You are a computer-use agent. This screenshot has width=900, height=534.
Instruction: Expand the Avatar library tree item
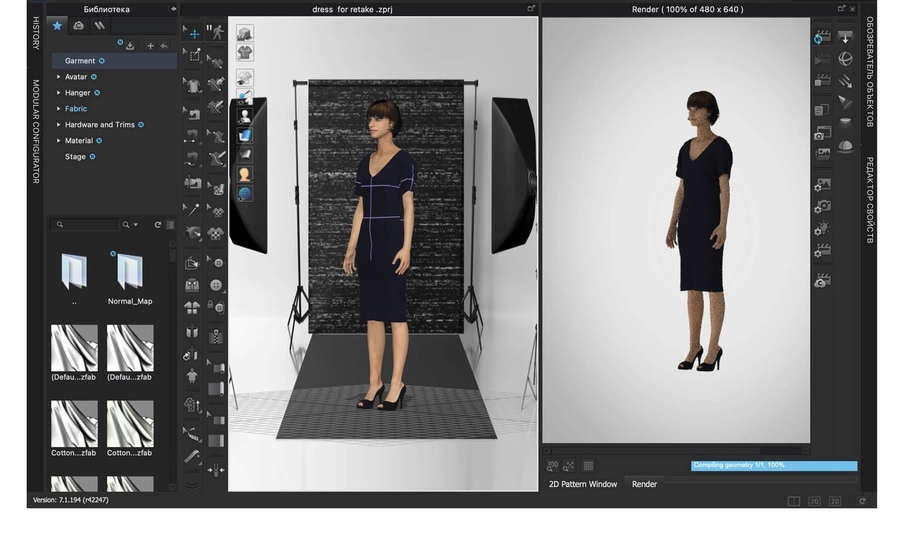(x=58, y=76)
